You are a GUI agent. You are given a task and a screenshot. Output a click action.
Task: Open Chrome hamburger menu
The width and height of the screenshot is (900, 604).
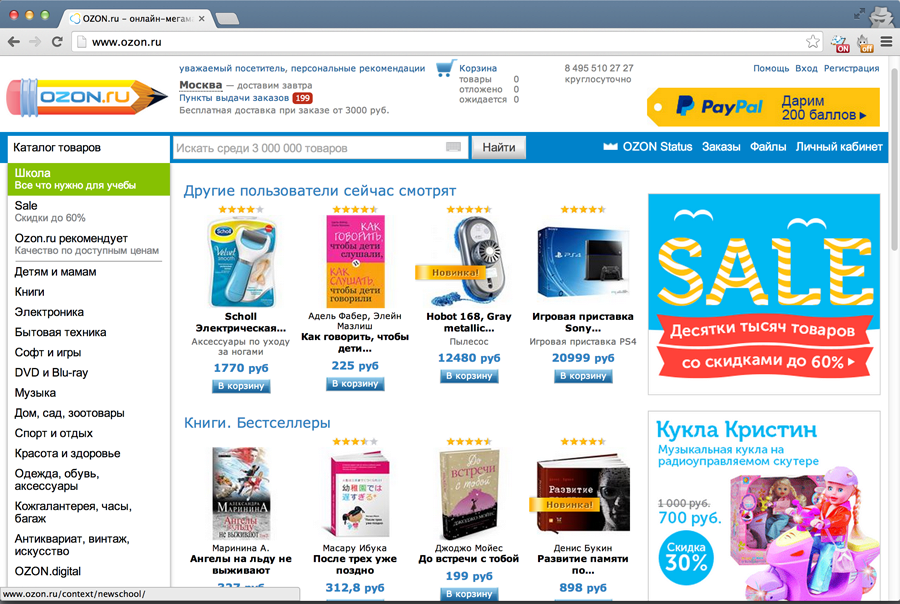click(x=886, y=42)
